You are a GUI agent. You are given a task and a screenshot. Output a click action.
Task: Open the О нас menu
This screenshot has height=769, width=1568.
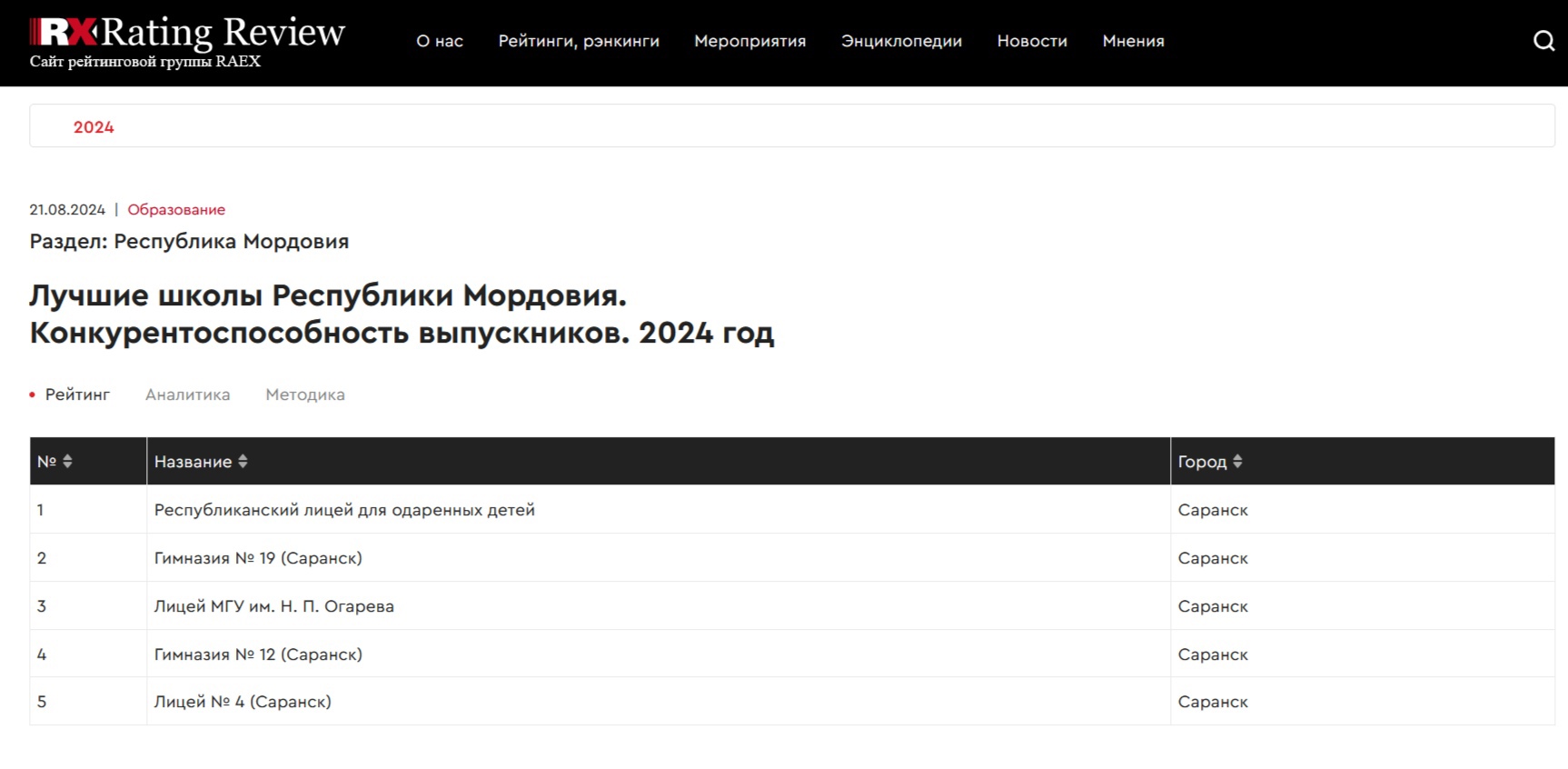coord(440,41)
